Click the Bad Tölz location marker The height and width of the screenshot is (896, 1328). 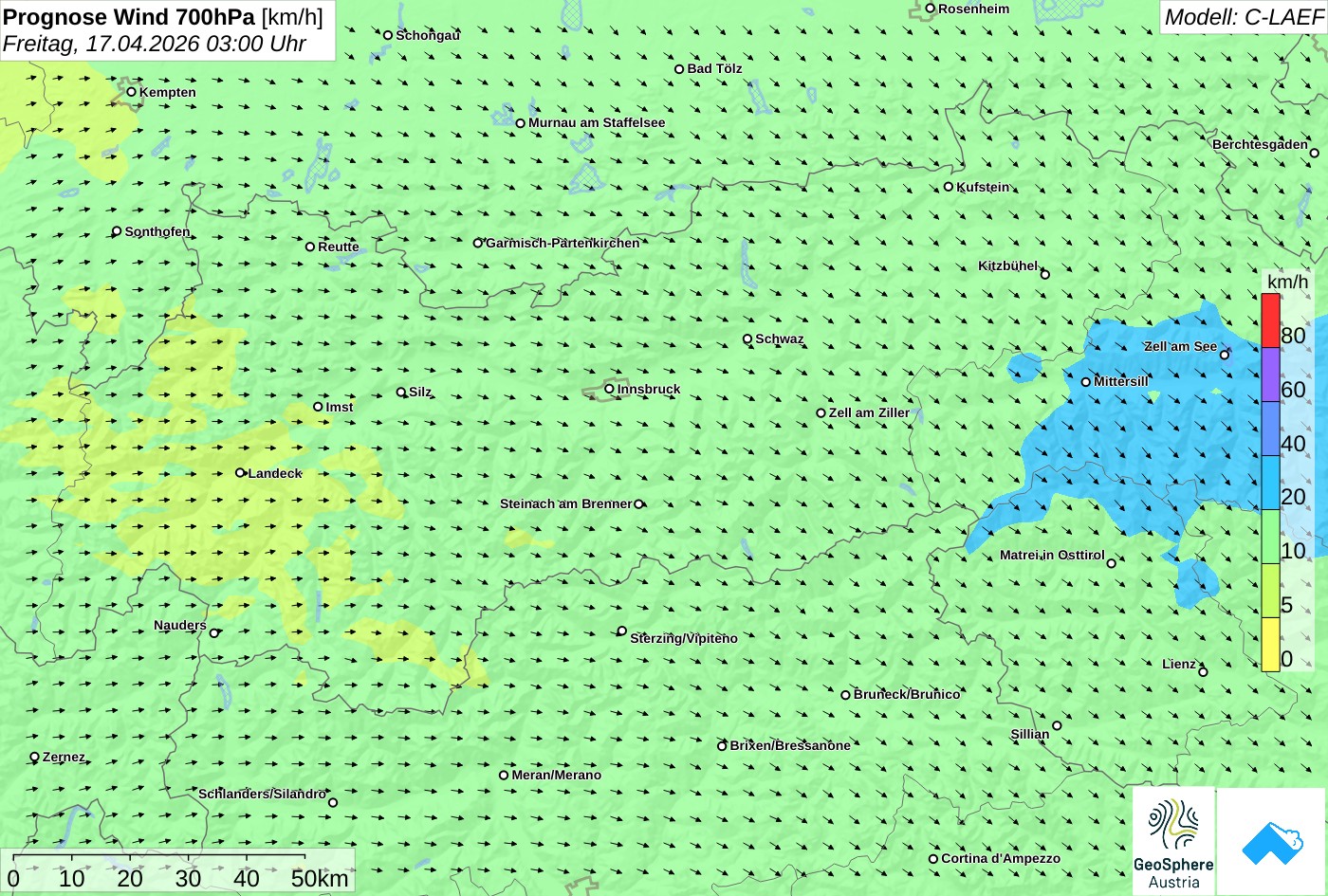click(679, 69)
